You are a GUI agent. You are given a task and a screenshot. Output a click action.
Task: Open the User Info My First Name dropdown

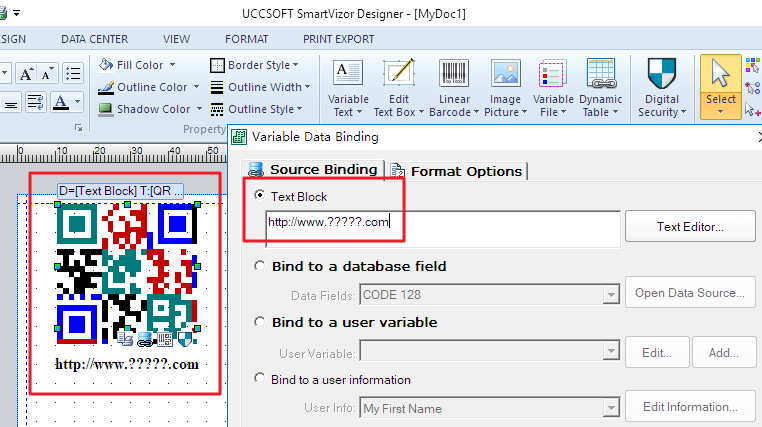[611, 408]
